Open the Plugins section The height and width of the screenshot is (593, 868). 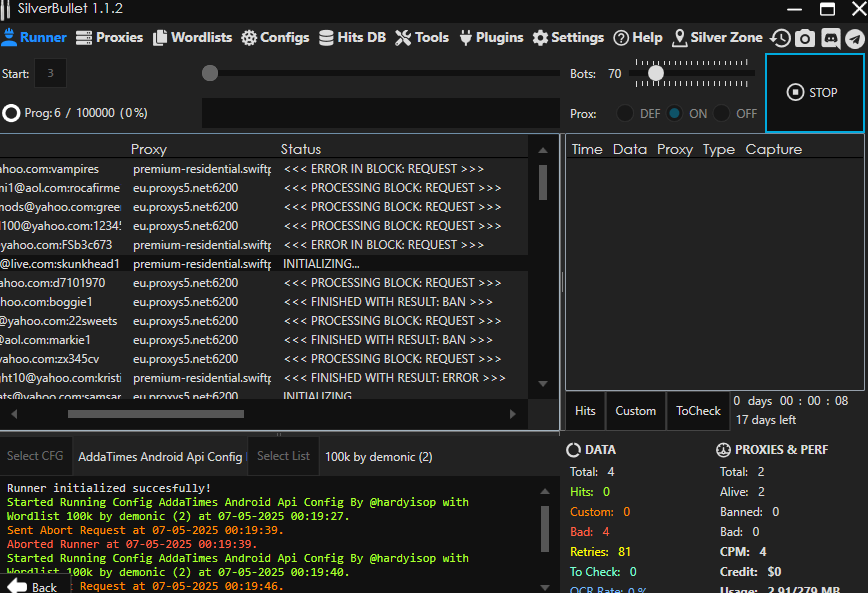(x=492, y=38)
